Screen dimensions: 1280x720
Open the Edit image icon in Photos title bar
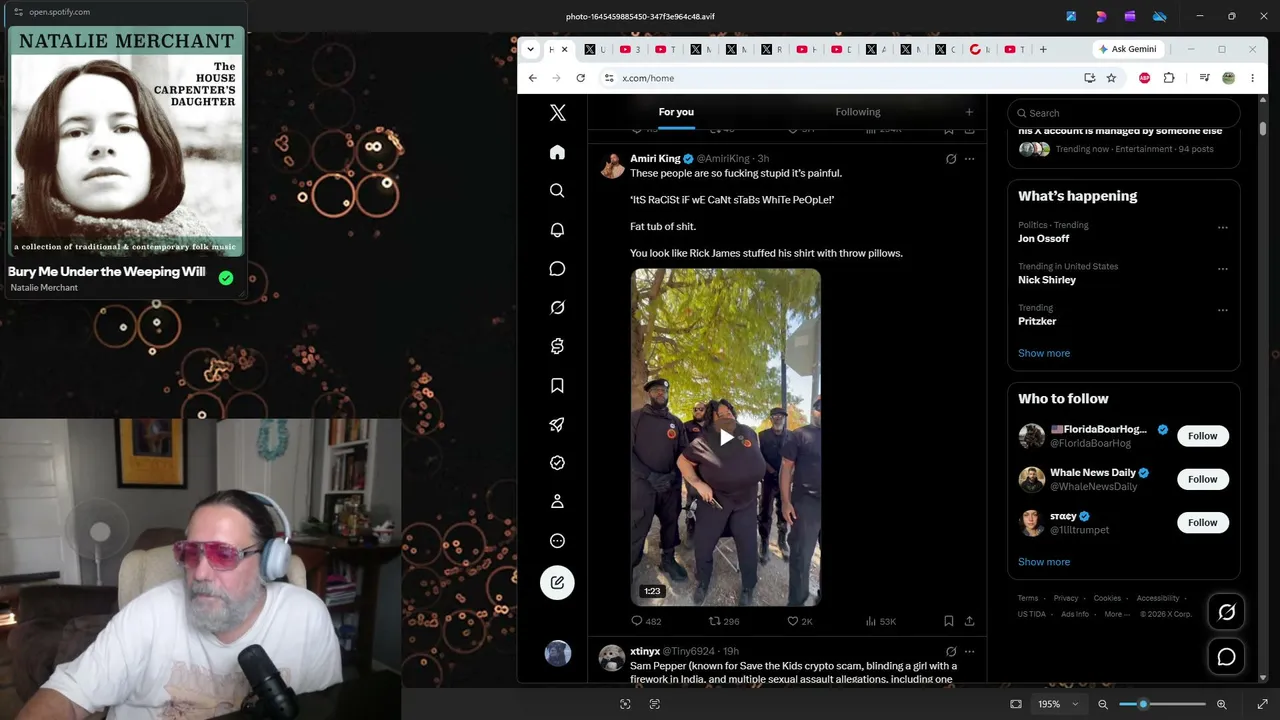(x=1071, y=16)
